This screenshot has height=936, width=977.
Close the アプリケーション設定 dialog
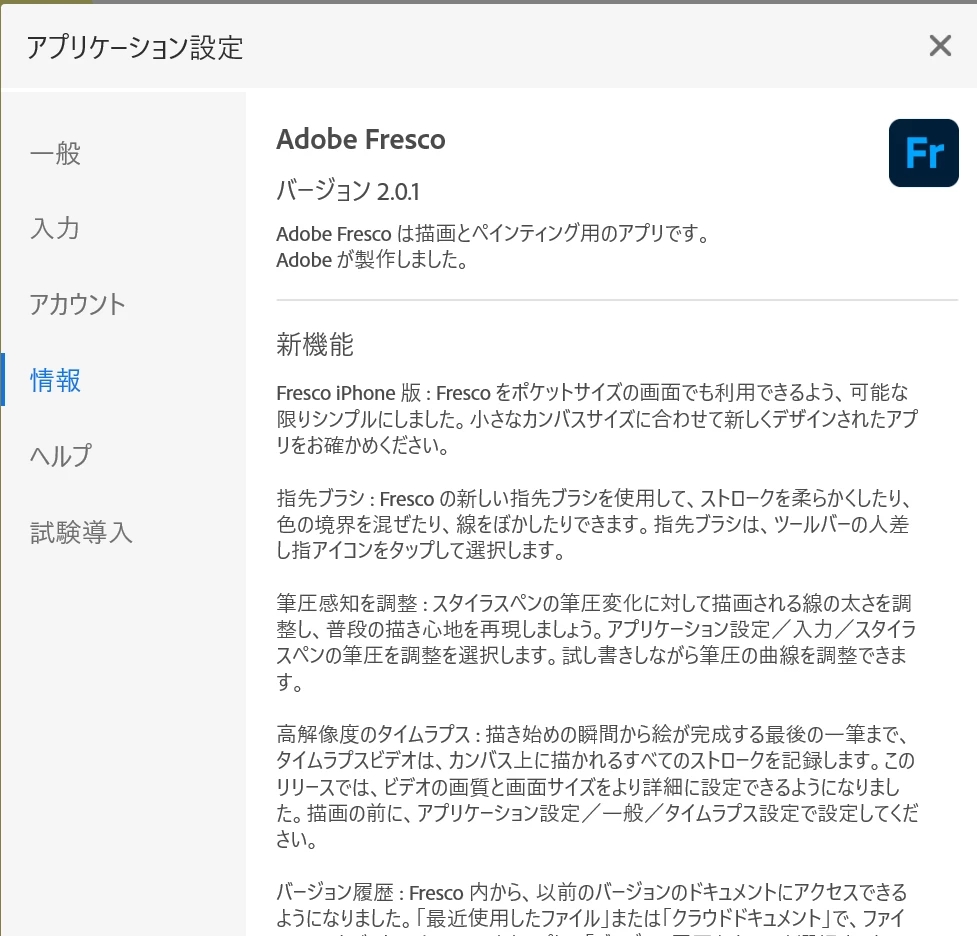point(940,45)
